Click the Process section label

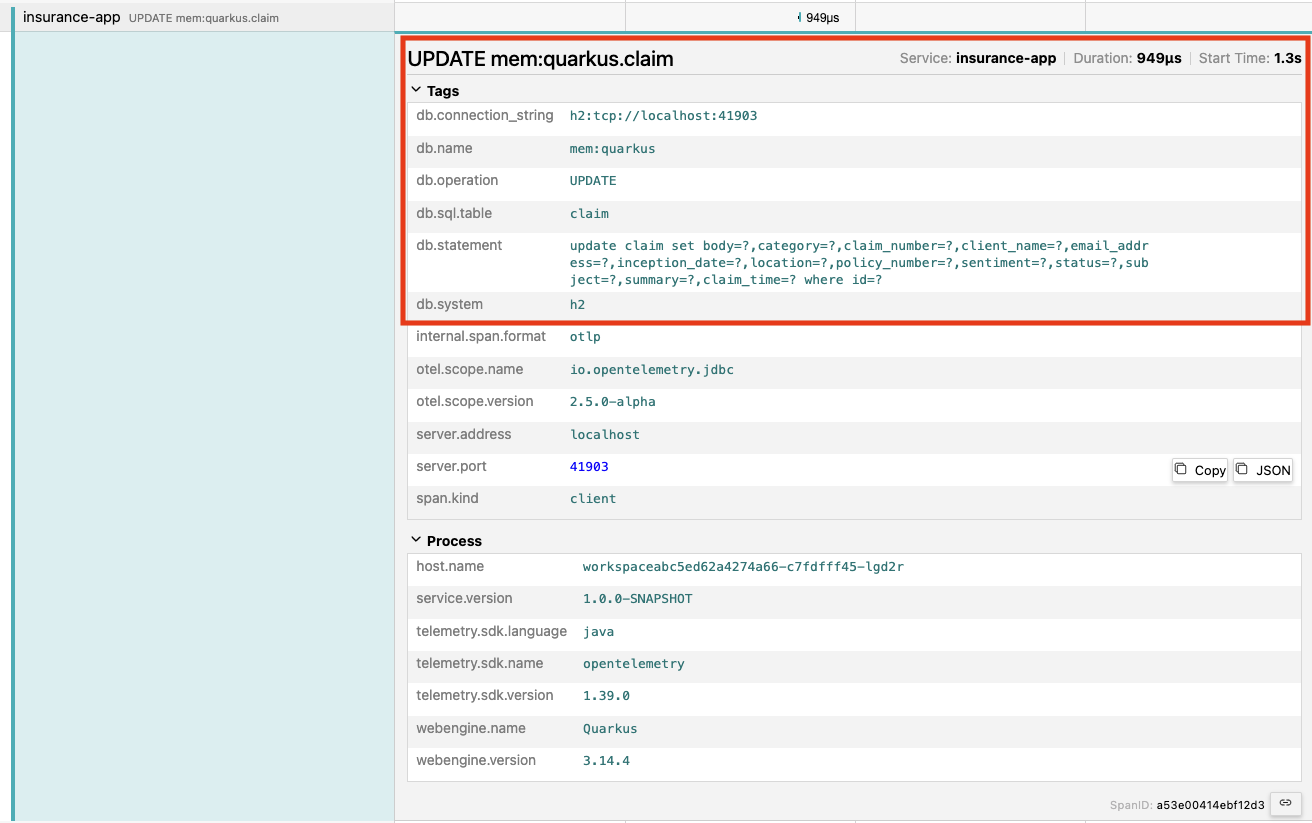point(454,541)
